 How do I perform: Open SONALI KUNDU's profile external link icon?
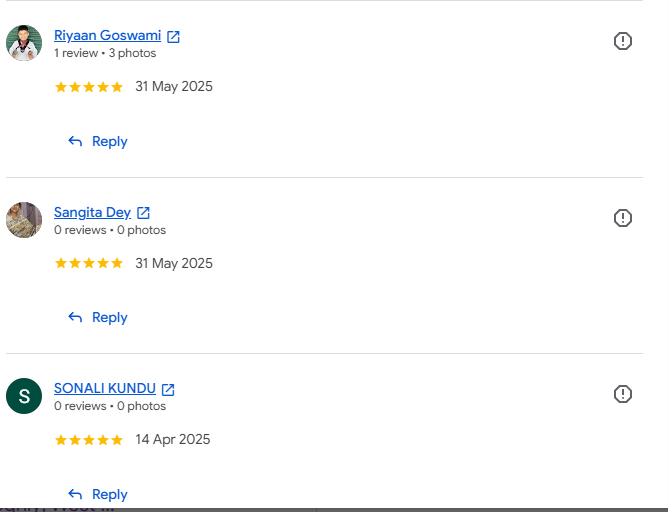[x=168, y=389]
